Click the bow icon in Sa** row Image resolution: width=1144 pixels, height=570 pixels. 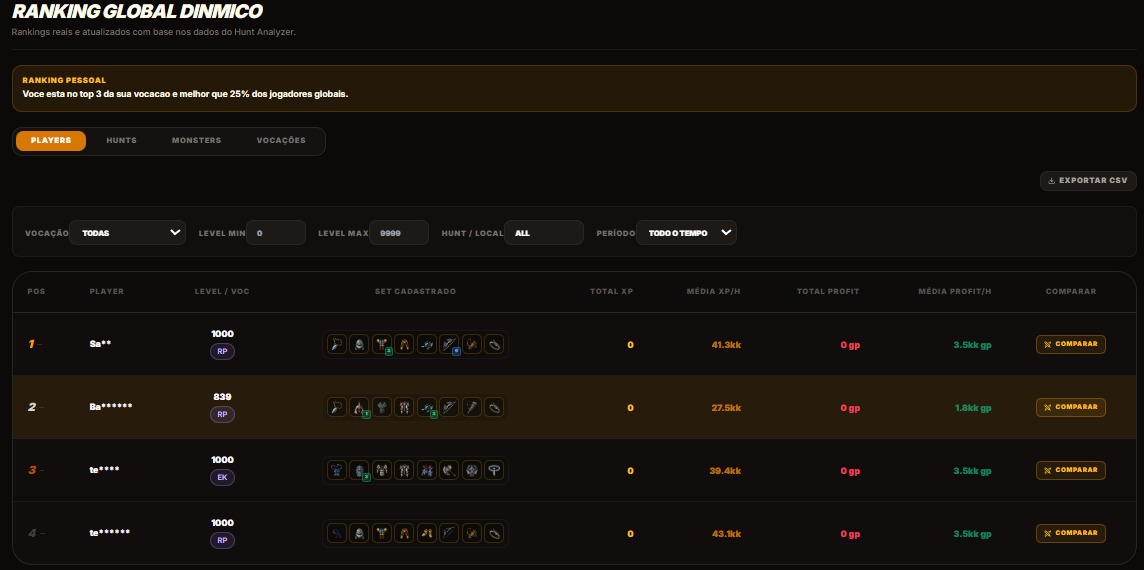[x=449, y=344]
